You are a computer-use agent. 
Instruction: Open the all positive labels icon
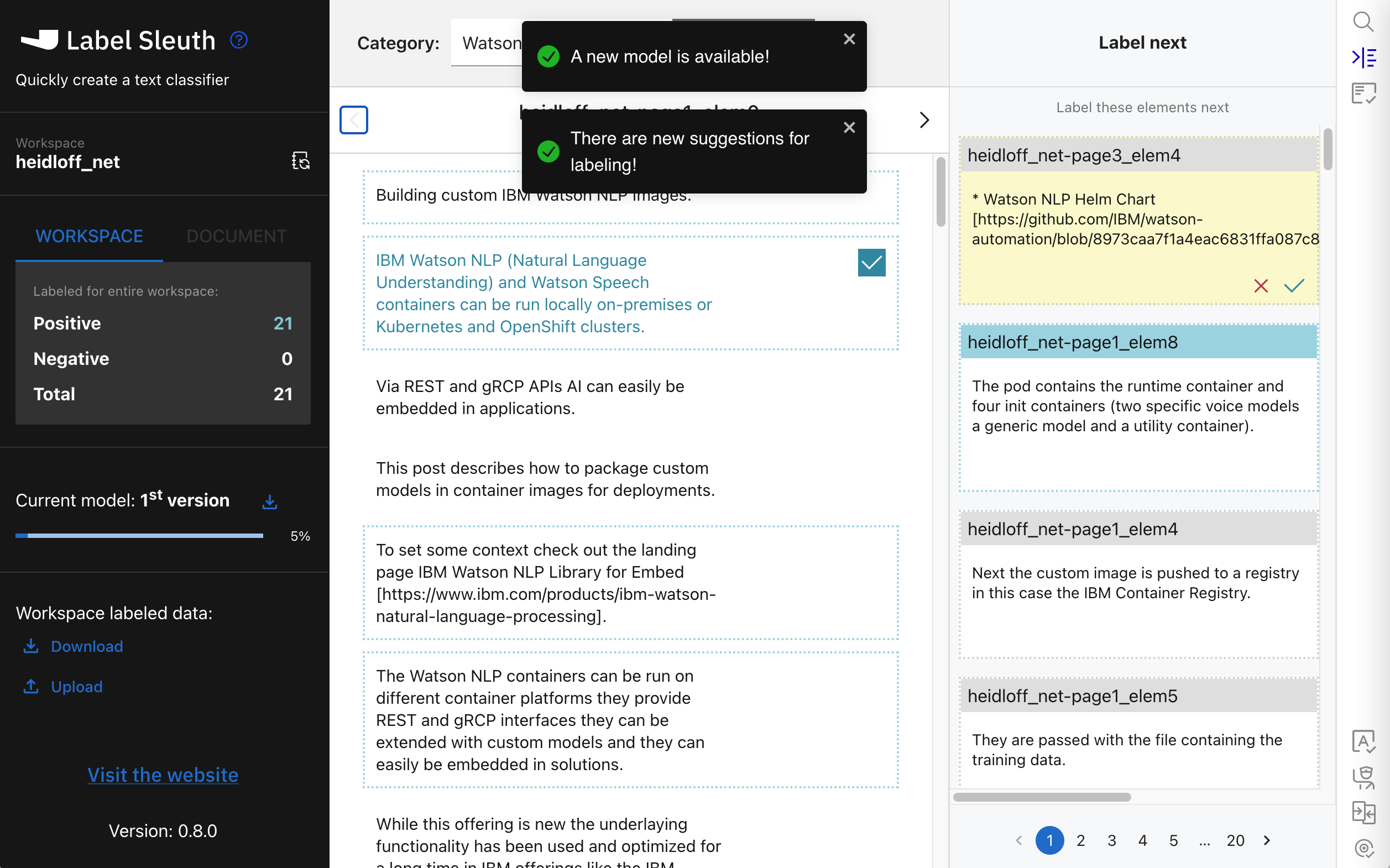point(1363,742)
